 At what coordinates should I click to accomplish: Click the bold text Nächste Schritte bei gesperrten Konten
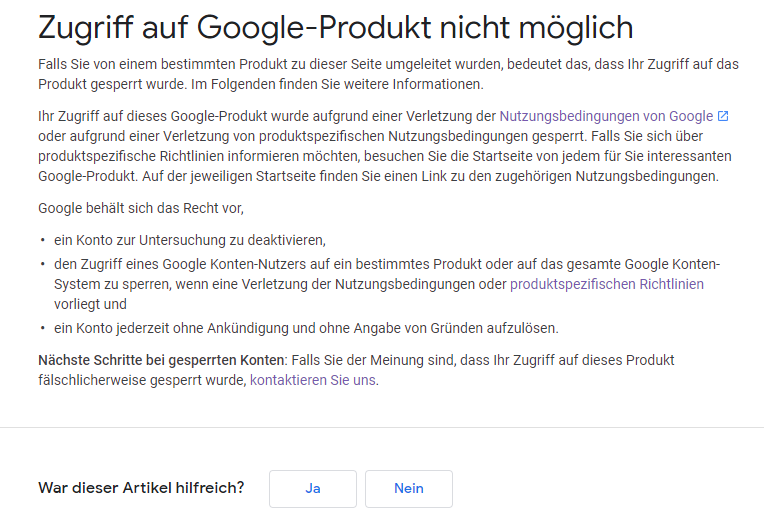161,360
